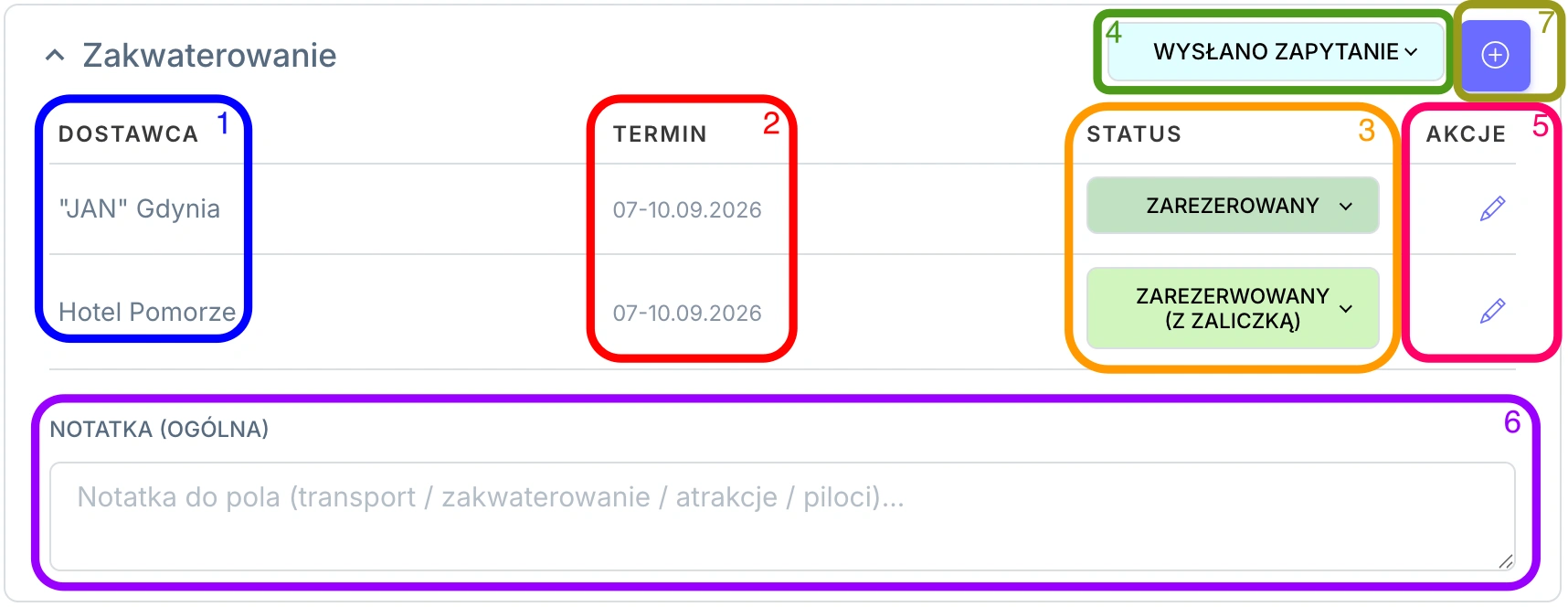Focus the Notatka do pola text area
The image size is (1568, 607).
pyautogui.click(x=782, y=516)
